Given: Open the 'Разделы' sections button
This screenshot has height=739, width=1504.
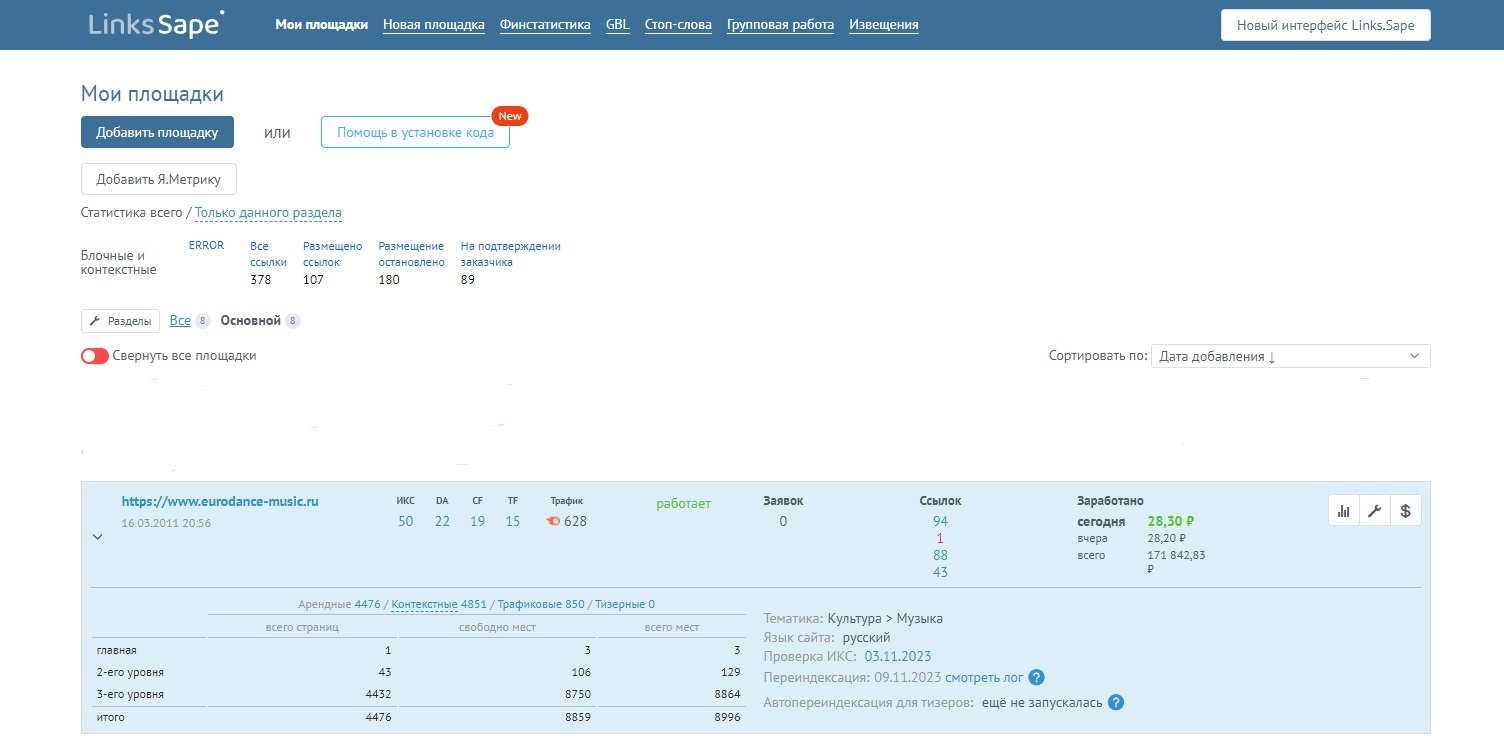Looking at the screenshot, I should tap(121, 321).
